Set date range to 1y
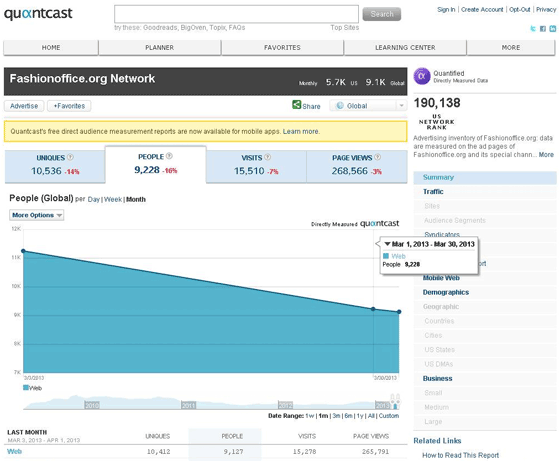 pyautogui.click(x=360, y=416)
